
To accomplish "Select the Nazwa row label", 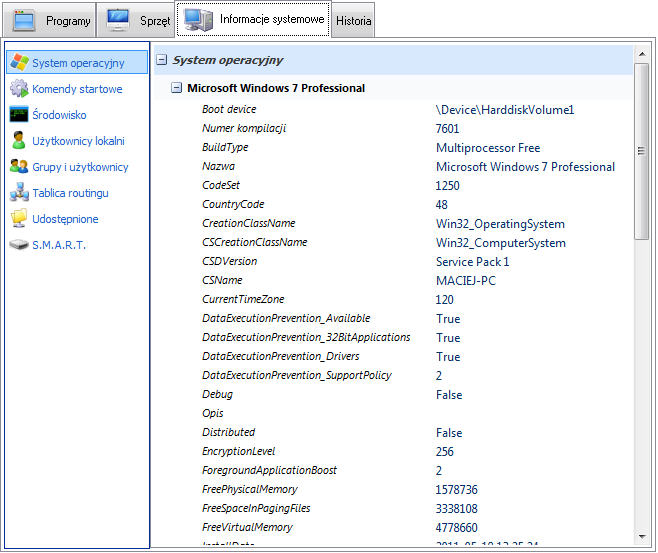I will (218, 166).
